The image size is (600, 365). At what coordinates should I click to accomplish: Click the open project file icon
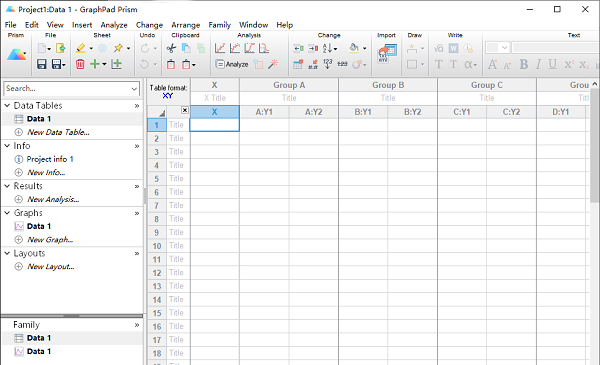pos(60,48)
